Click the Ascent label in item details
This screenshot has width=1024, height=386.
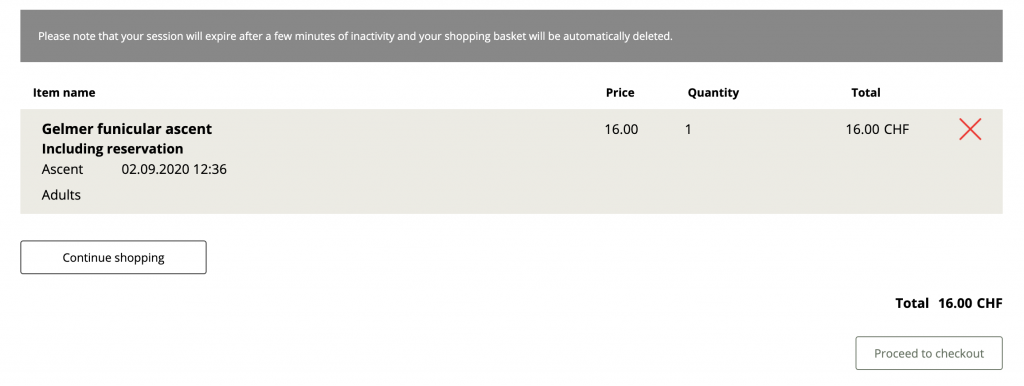coord(62,169)
